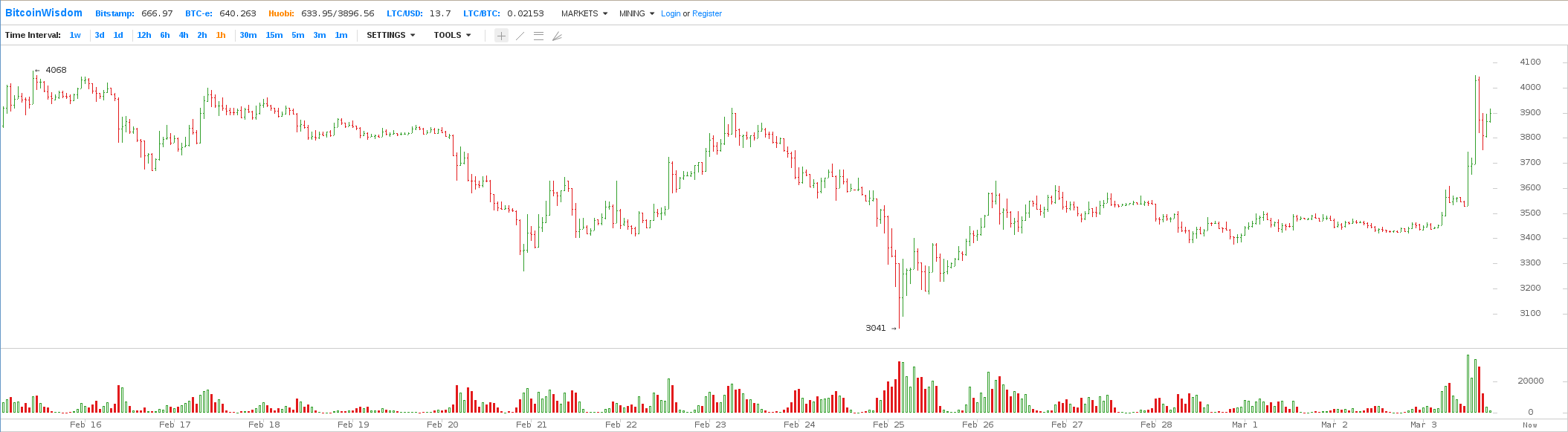Pick the 1m time interval

point(341,35)
